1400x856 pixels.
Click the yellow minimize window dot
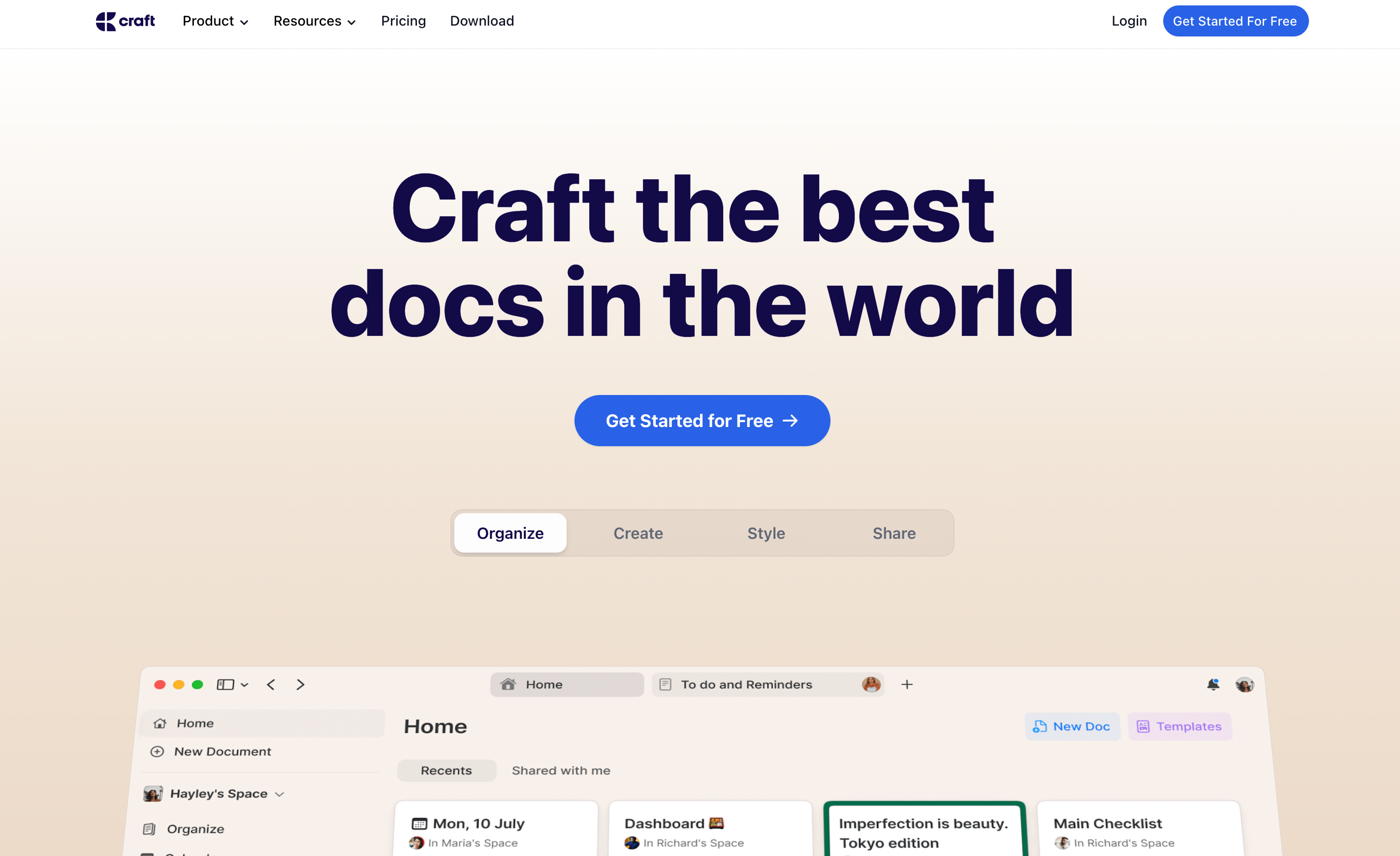[178, 684]
